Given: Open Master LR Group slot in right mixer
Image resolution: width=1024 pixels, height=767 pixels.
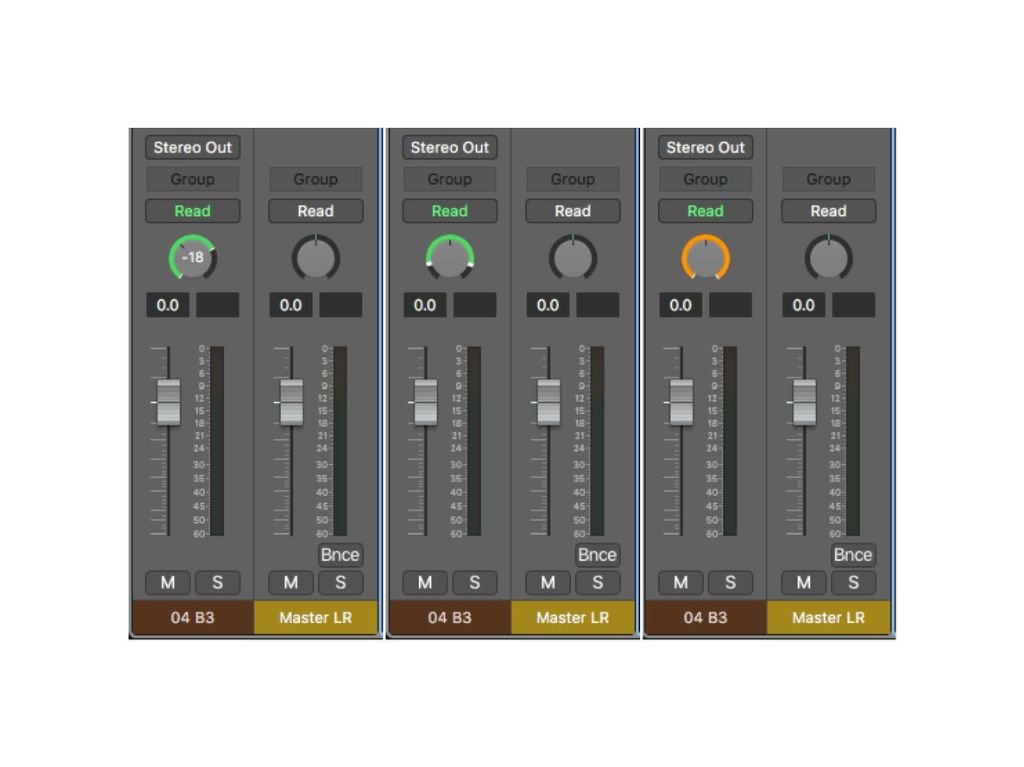Looking at the screenshot, I should pyautogui.click(x=828, y=179).
